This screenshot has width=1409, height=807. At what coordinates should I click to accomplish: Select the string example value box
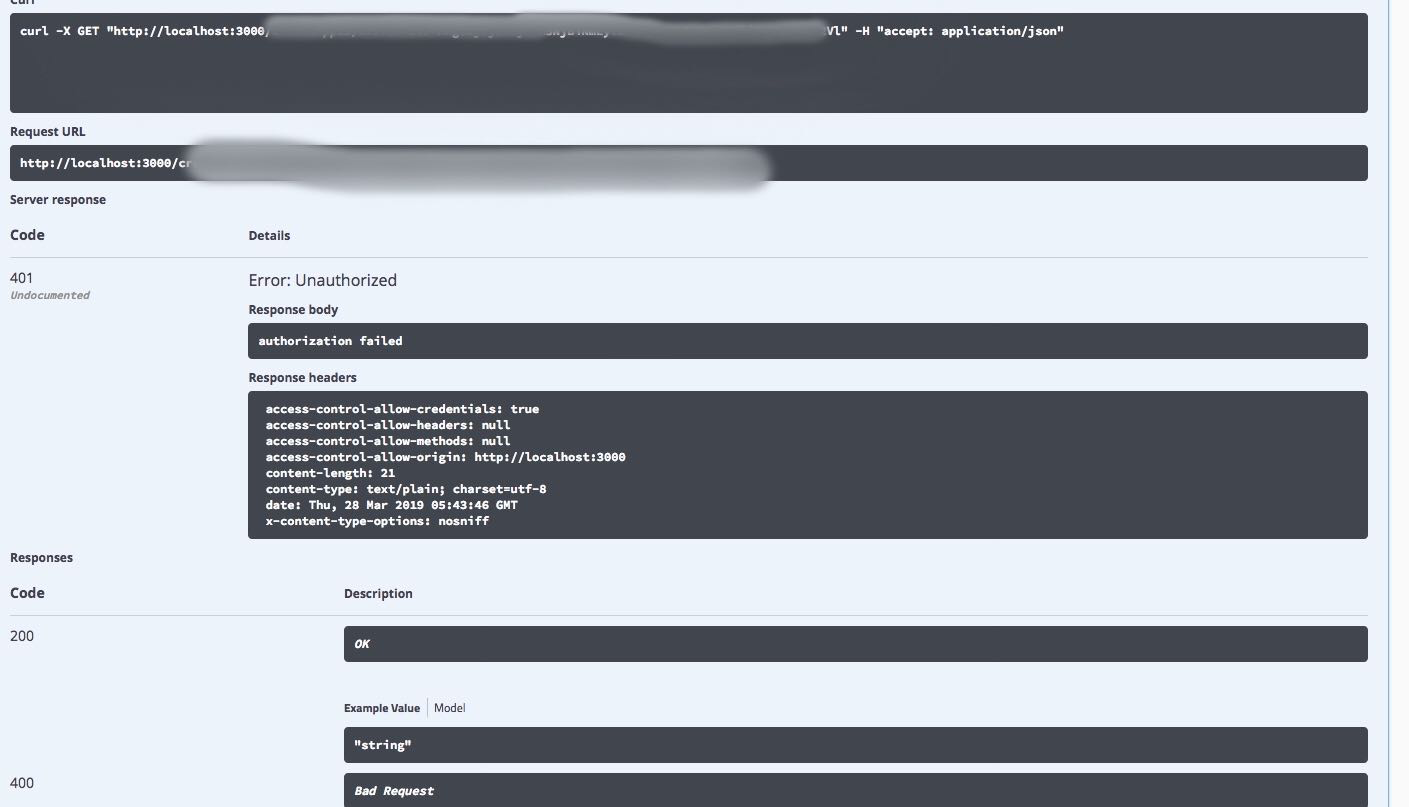[855, 744]
